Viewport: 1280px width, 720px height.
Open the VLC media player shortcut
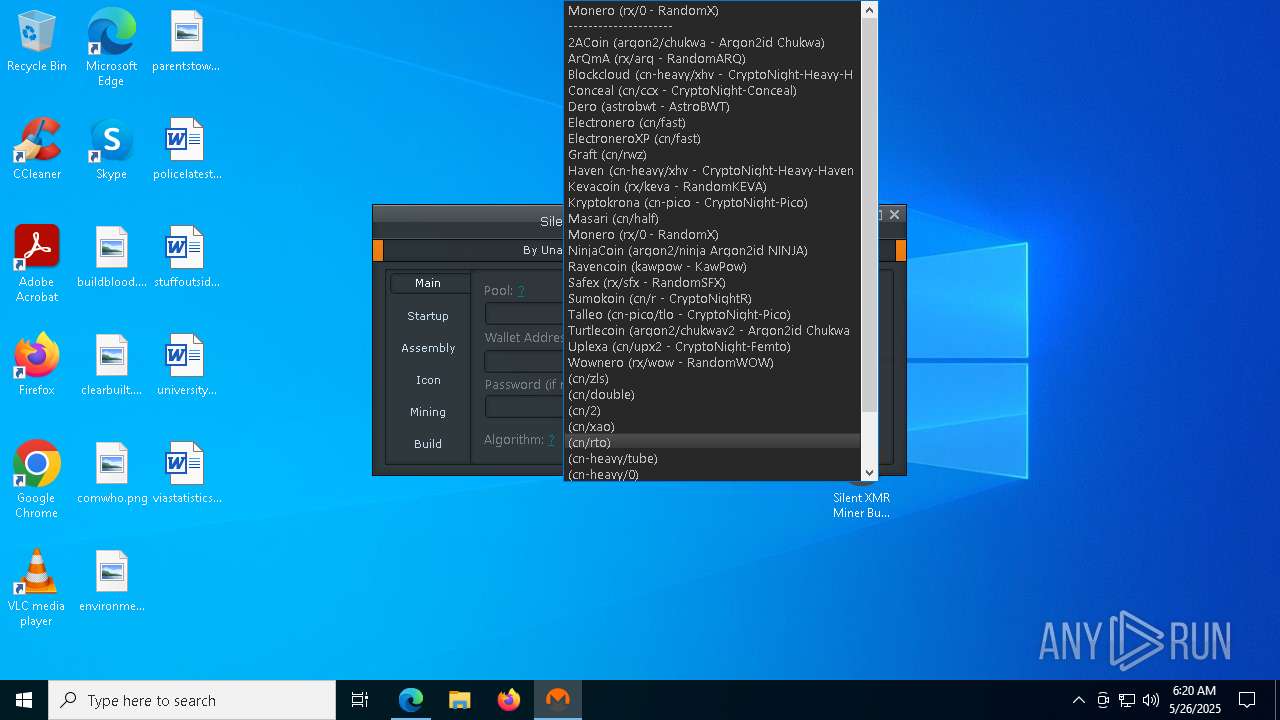[x=37, y=589]
